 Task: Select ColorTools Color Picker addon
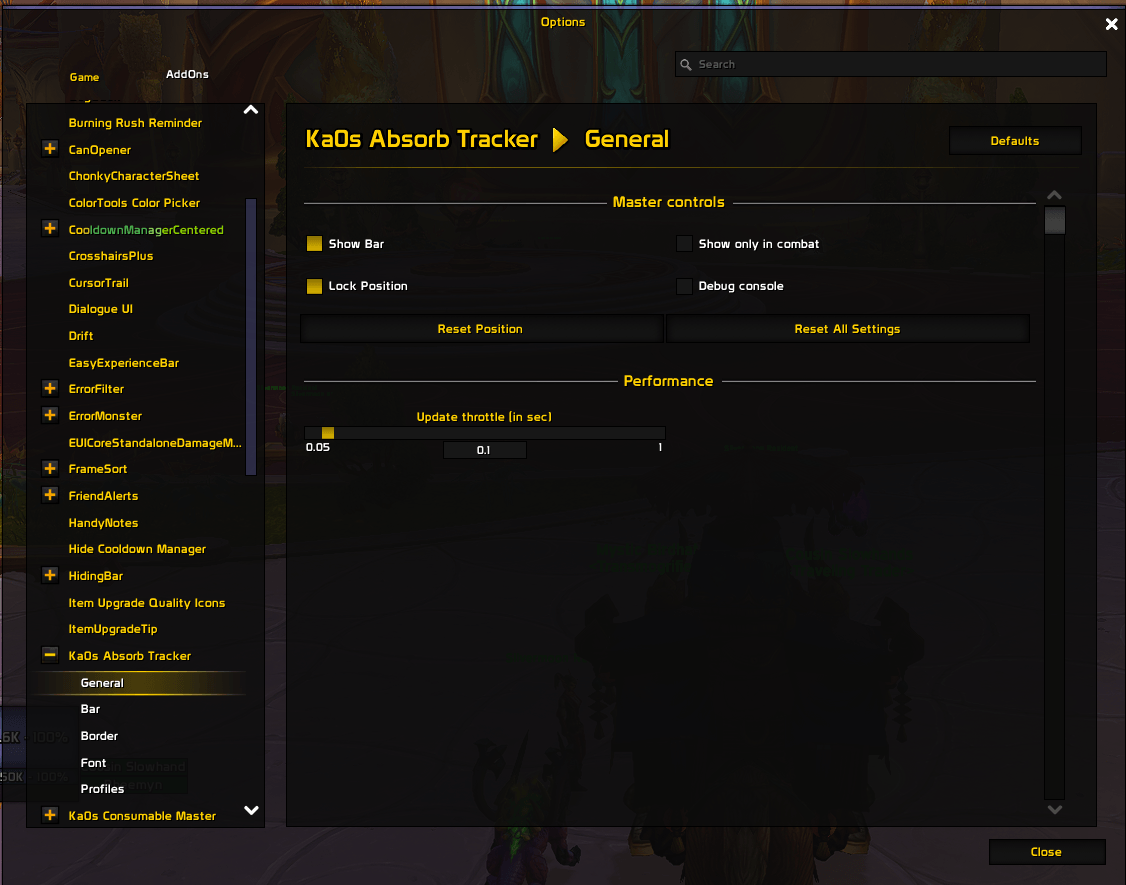(x=134, y=203)
